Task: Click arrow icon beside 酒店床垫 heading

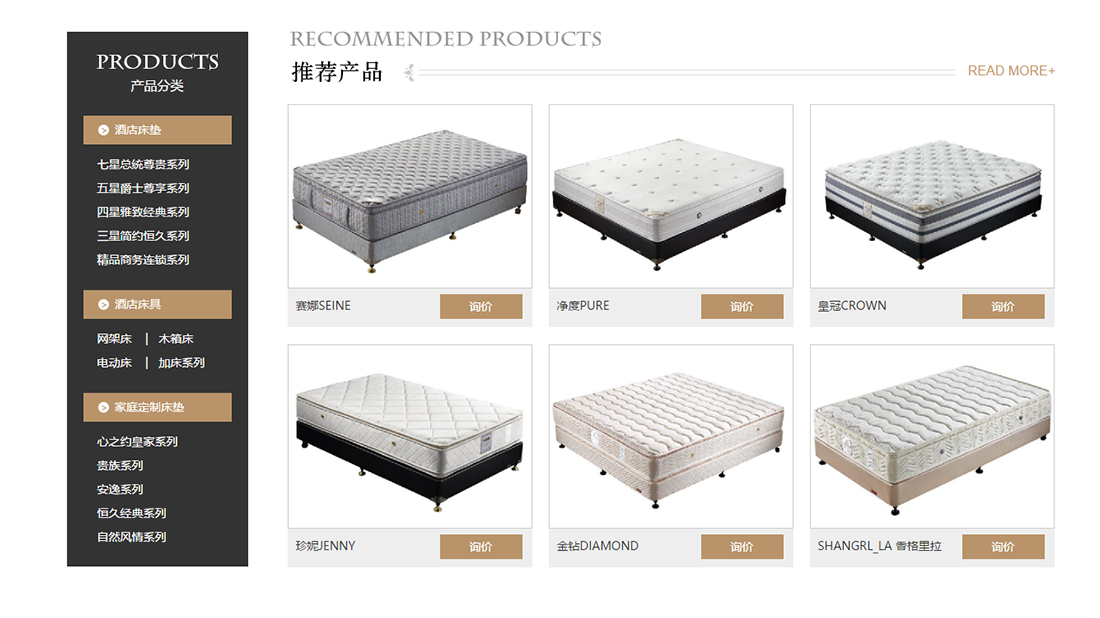Action: [x=103, y=130]
